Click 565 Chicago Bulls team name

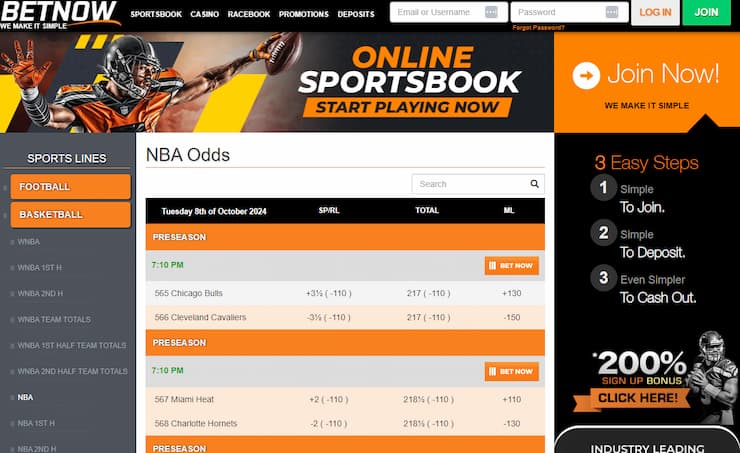[x=188, y=294]
